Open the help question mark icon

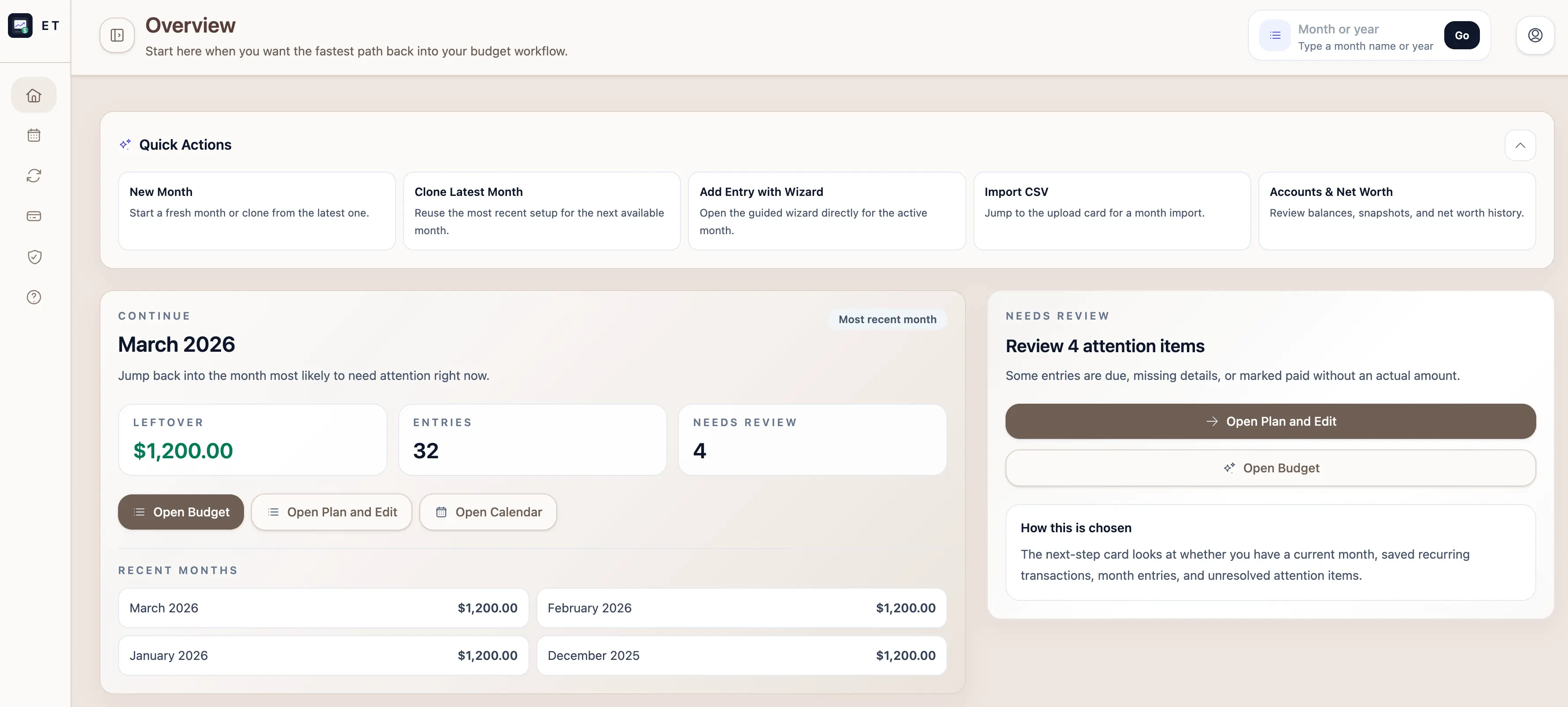pos(34,297)
